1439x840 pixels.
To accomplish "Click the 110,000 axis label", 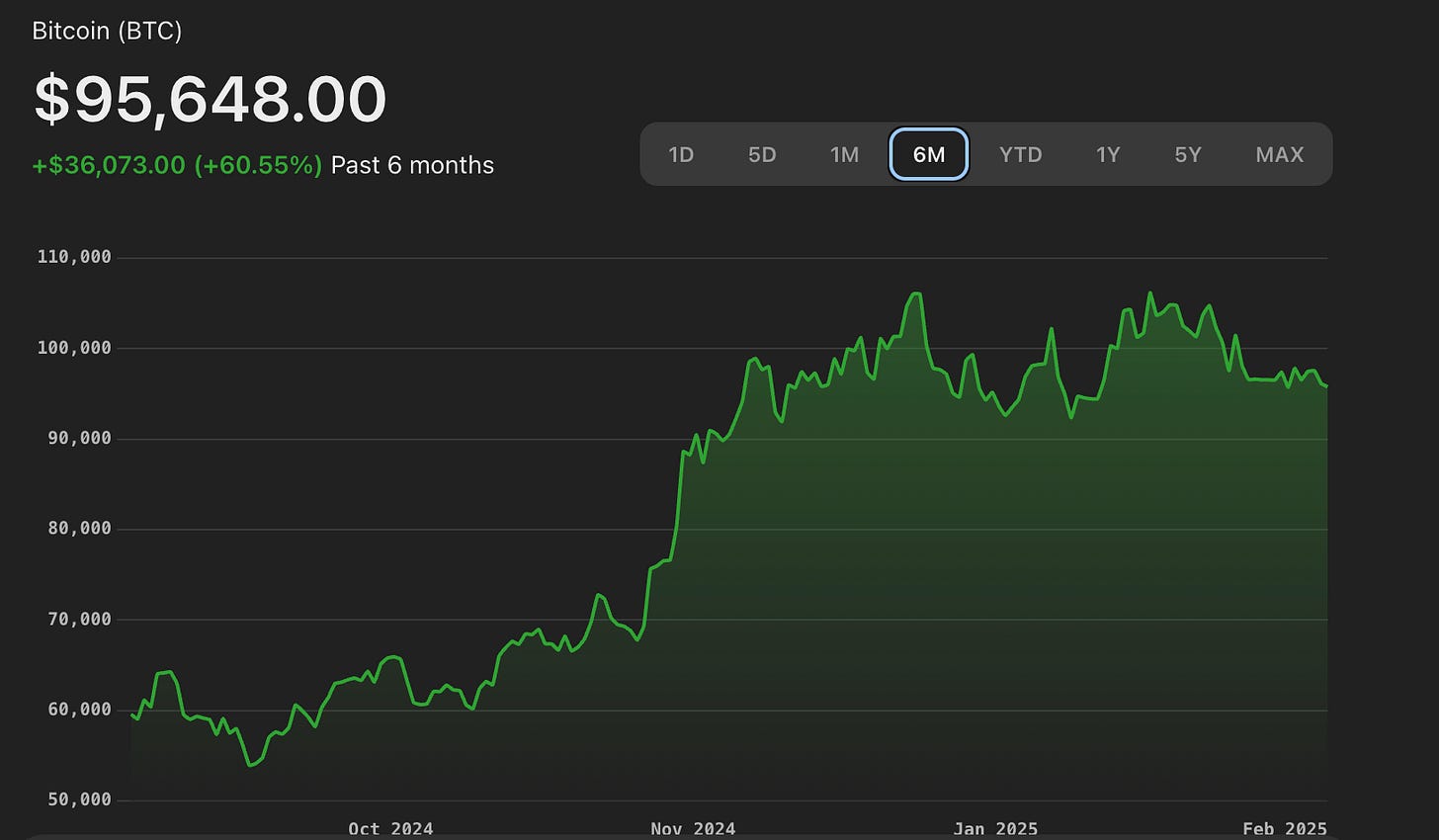I will 74,257.
